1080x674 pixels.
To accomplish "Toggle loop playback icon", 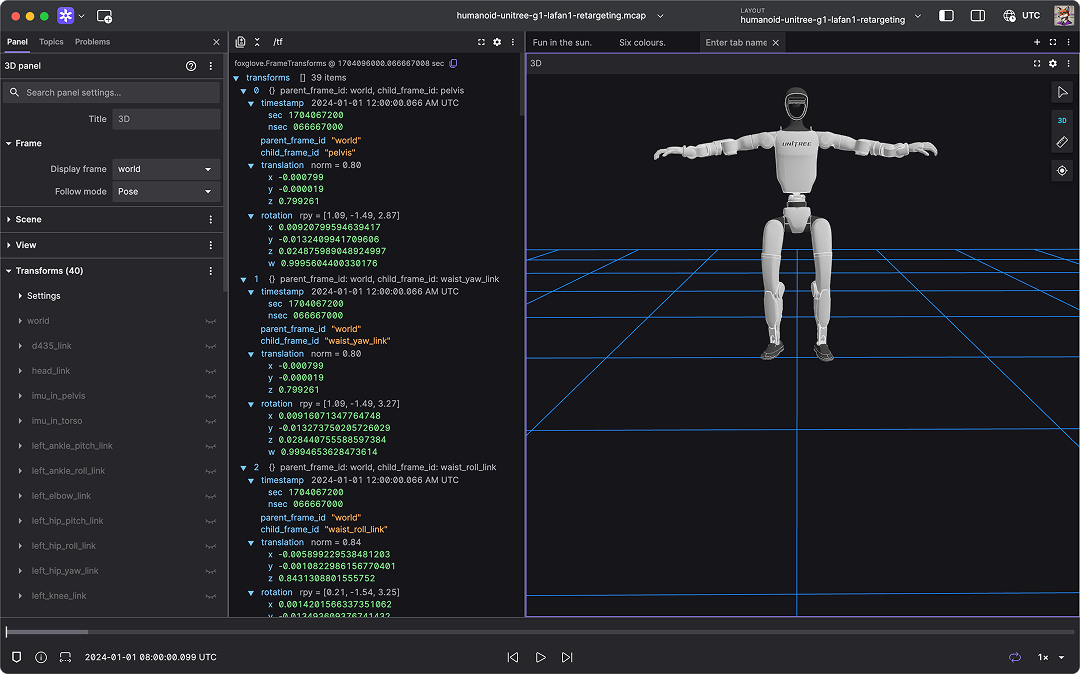I will [1015, 657].
